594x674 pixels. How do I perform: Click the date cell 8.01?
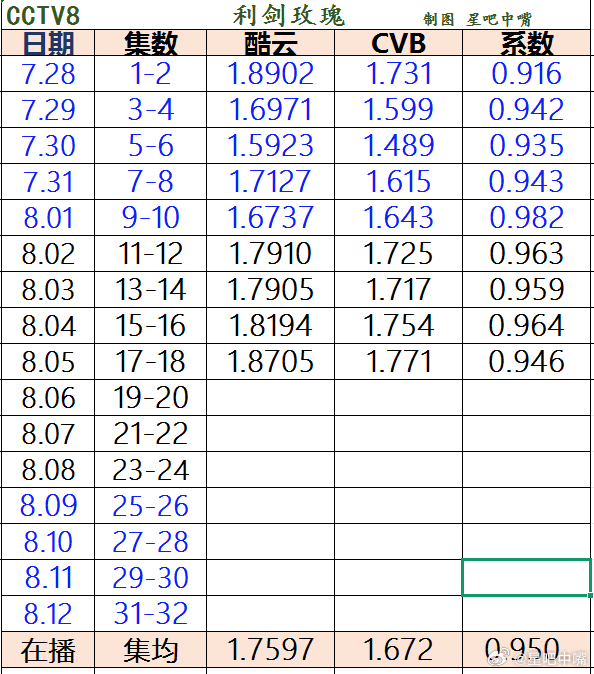48,217
